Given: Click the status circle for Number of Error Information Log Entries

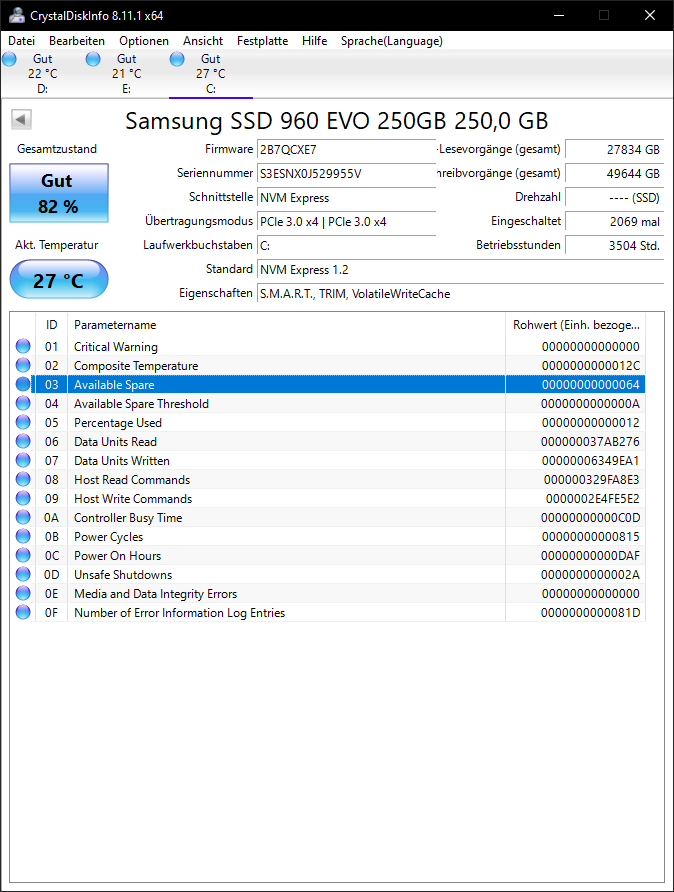Looking at the screenshot, I should 23,612.
